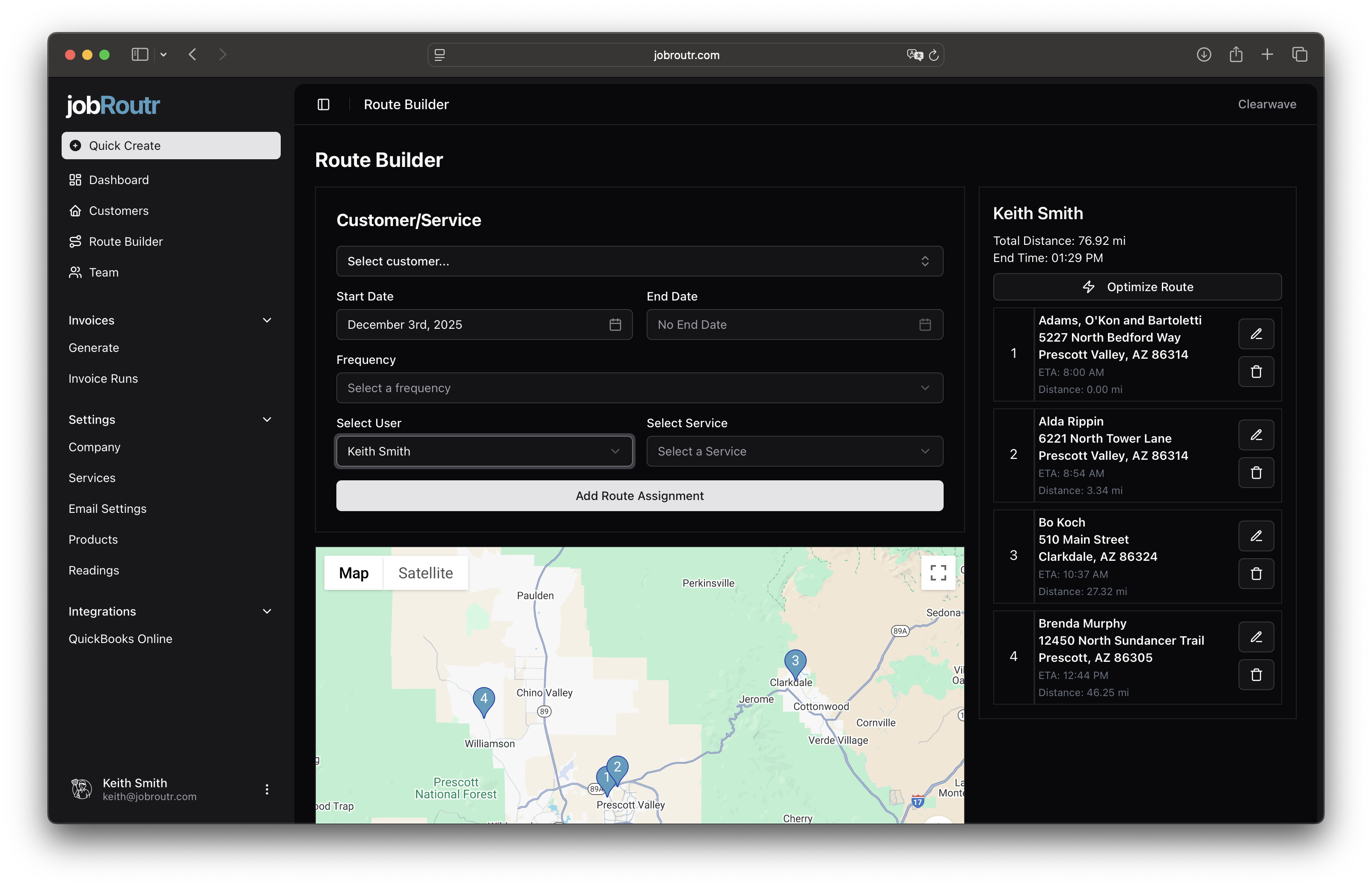Viewport: 1372px width, 887px height.
Task: Open the Frequency dropdown
Action: tap(639, 388)
